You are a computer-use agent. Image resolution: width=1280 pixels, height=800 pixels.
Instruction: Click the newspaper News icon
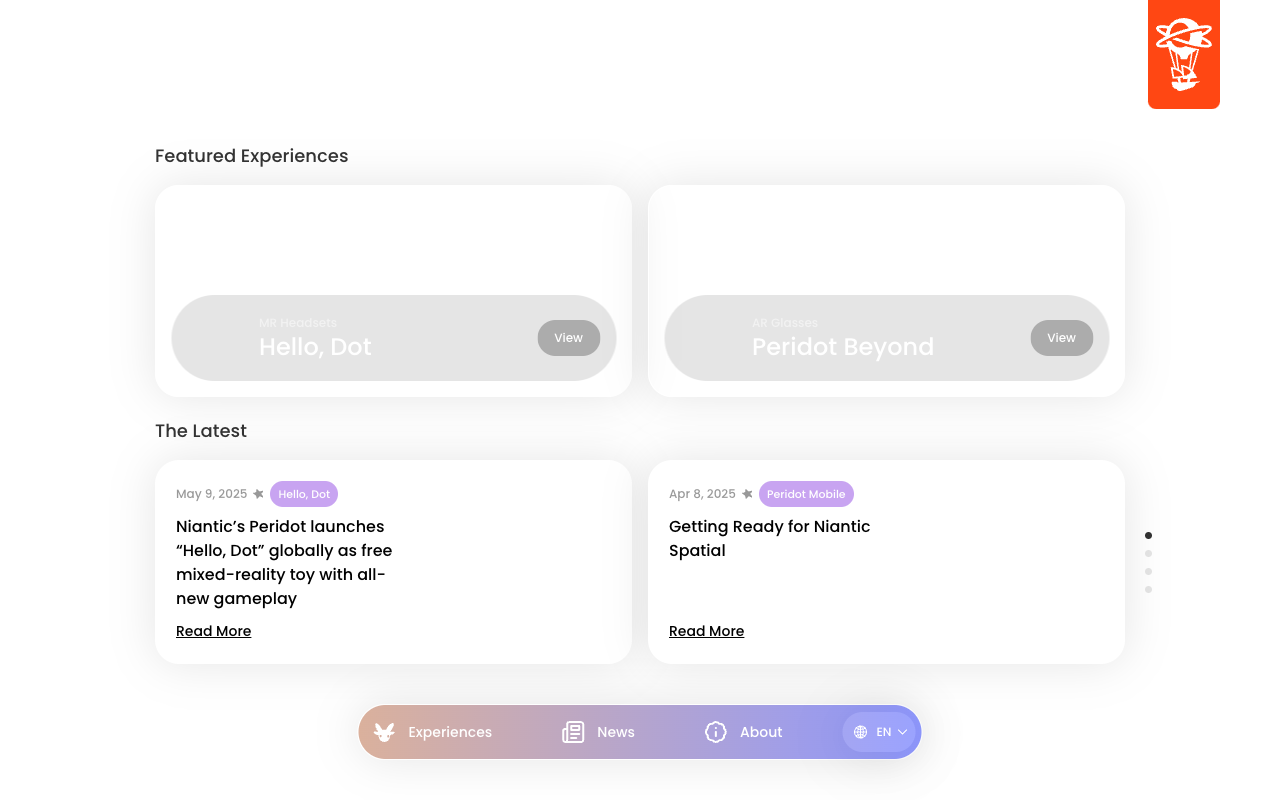pos(573,732)
